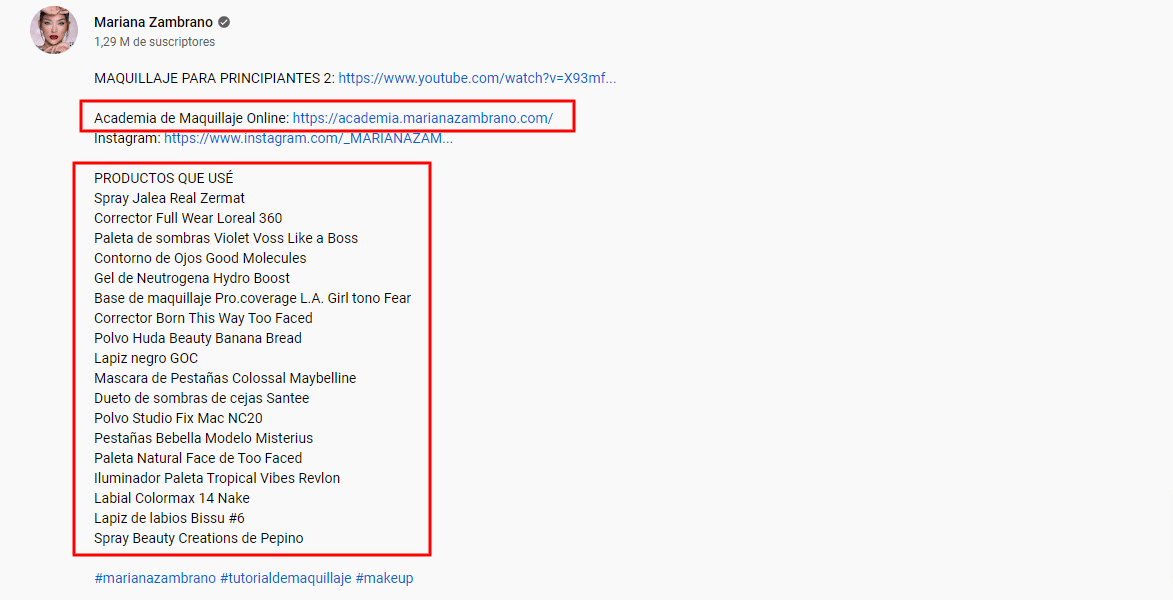Click 'Polvo Huda Beauty Banana Bread' line

[x=198, y=338]
